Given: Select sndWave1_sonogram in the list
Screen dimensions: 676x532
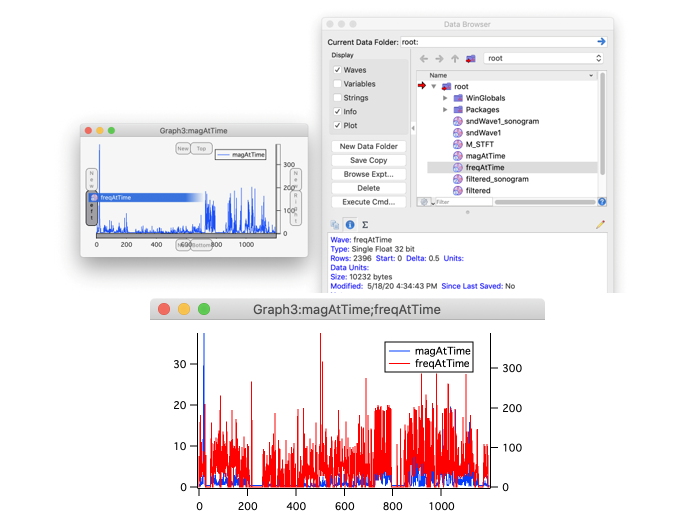Looking at the screenshot, I should tap(502, 121).
